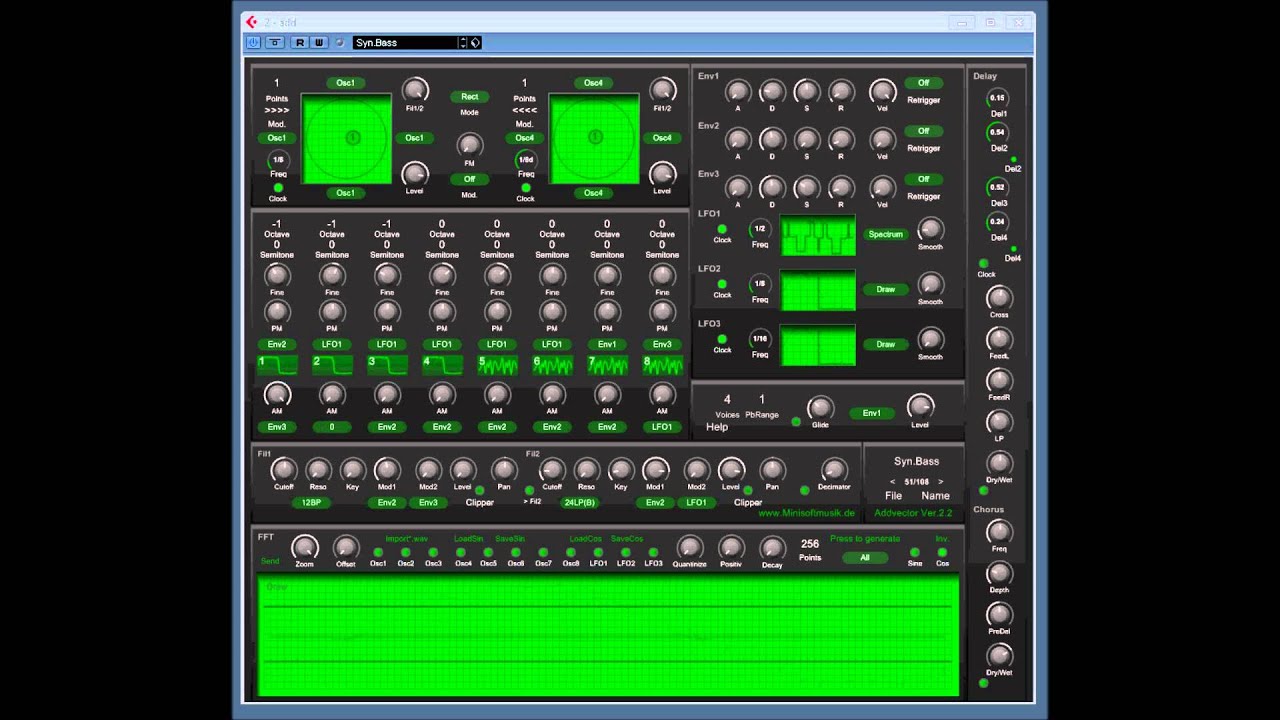Open the Env1 selector next to Glide

pyautogui.click(x=871, y=413)
